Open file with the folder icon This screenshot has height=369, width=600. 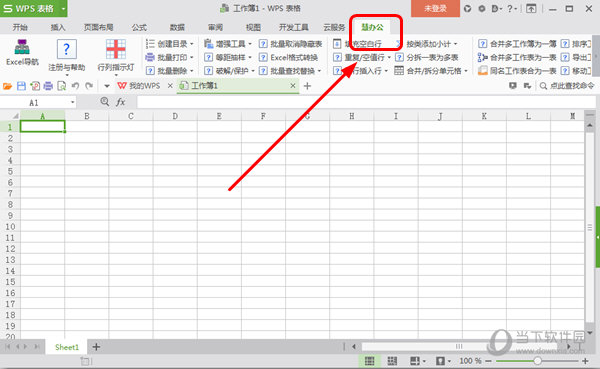(x=7, y=86)
